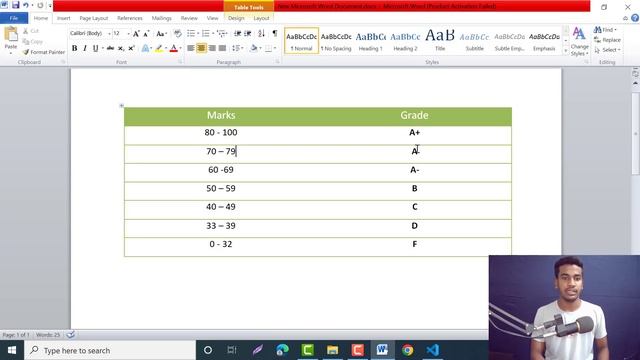Screen dimensions: 640x360
Task: Click the cell containing 60 -69
Action: (x=221, y=173)
